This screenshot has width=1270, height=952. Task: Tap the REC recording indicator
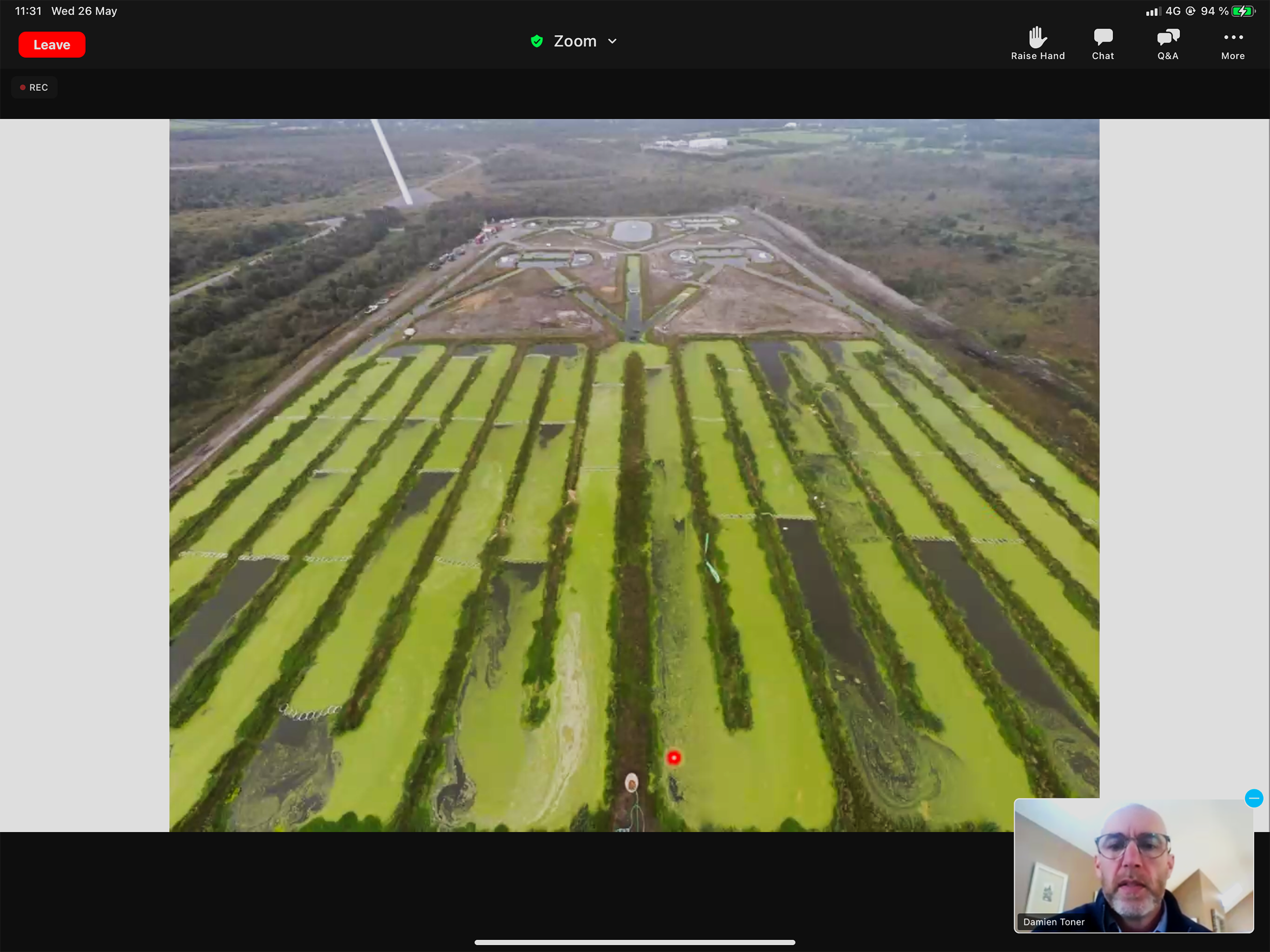[x=35, y=87]
